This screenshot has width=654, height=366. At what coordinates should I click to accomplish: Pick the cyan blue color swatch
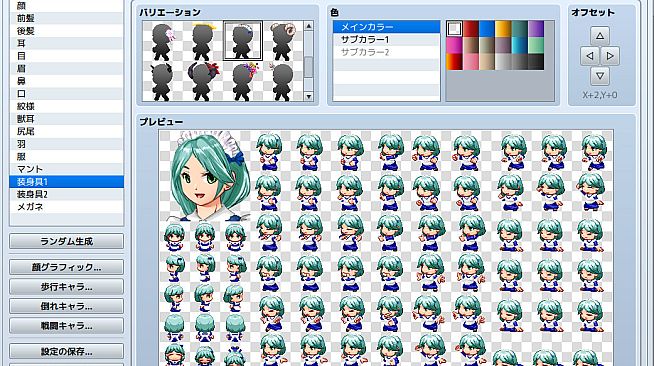click(x=520, y=45)
